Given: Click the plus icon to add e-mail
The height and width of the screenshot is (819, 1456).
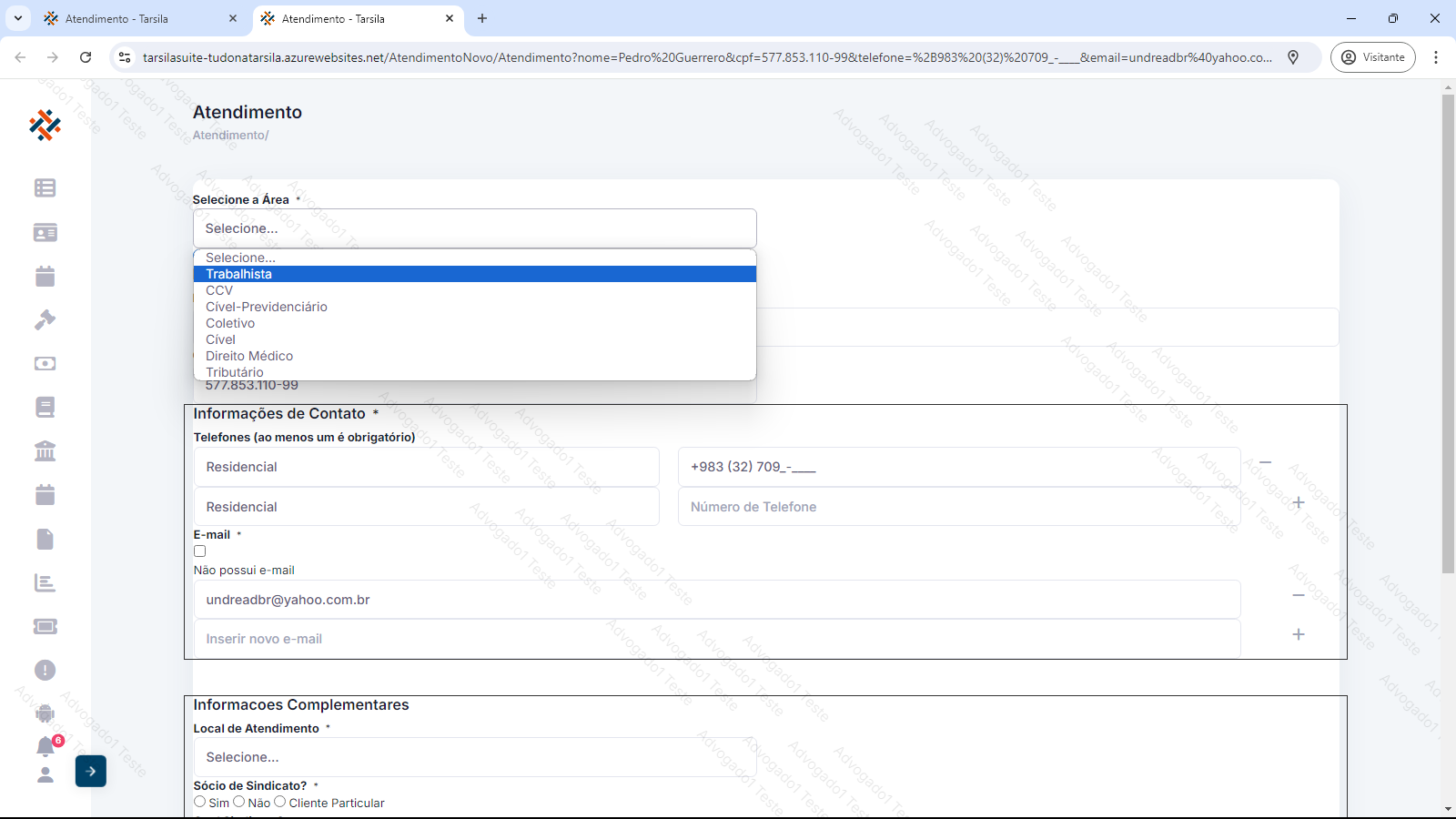Looking at the screenshot, I should [x=1299, y=634].
